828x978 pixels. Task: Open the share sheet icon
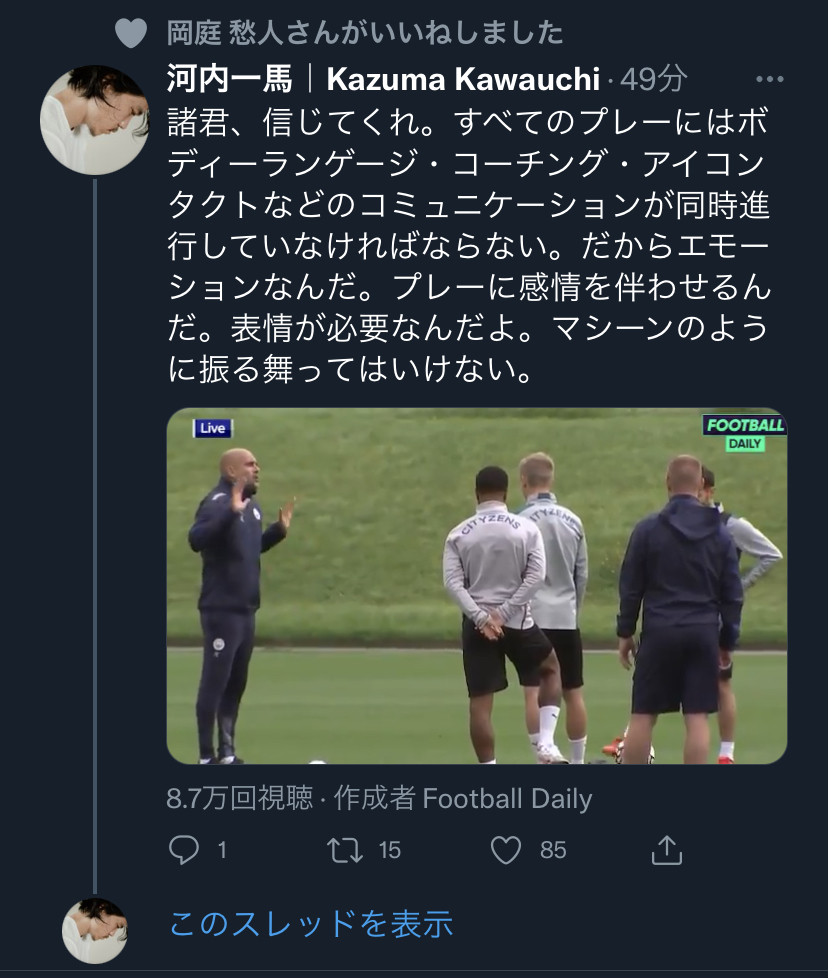tap(667, 850)
